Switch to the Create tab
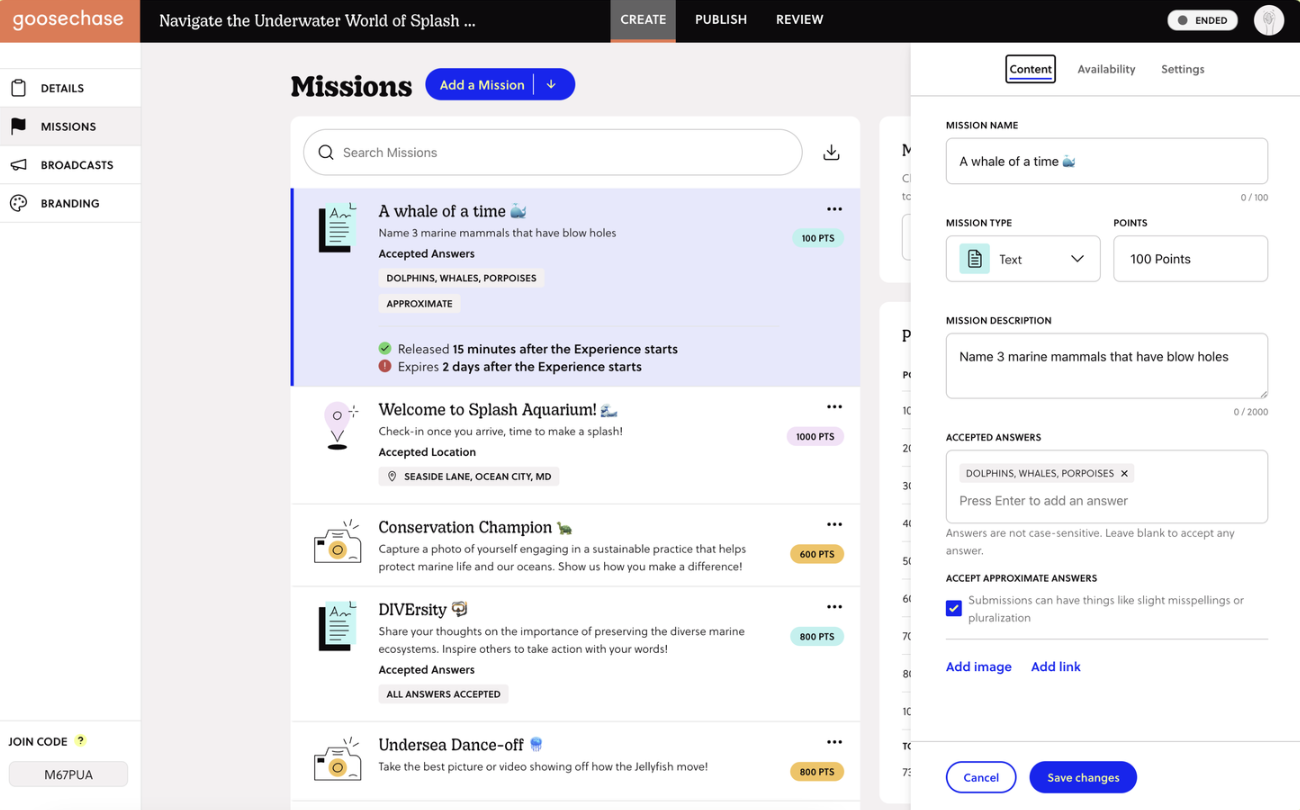 click(x=643, y=20)
